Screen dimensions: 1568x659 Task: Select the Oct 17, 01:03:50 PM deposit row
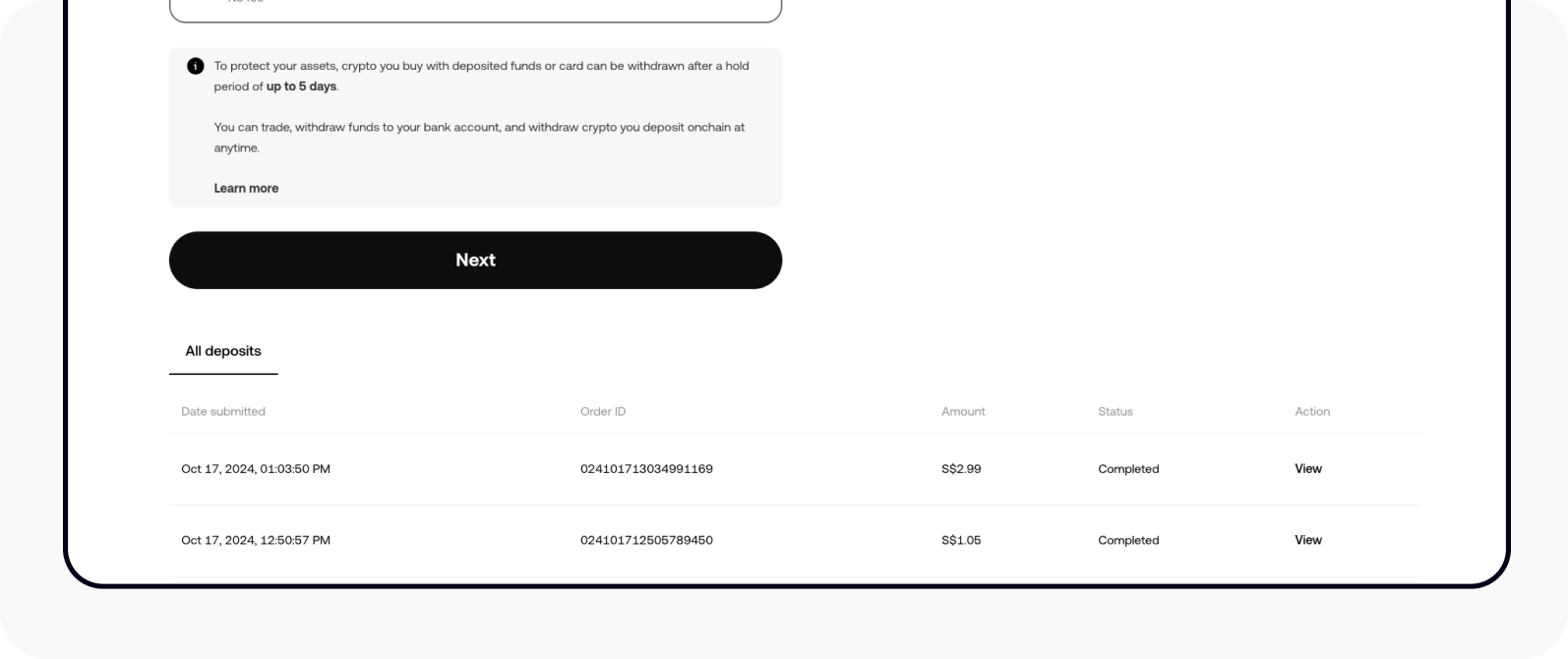(256, 469)
